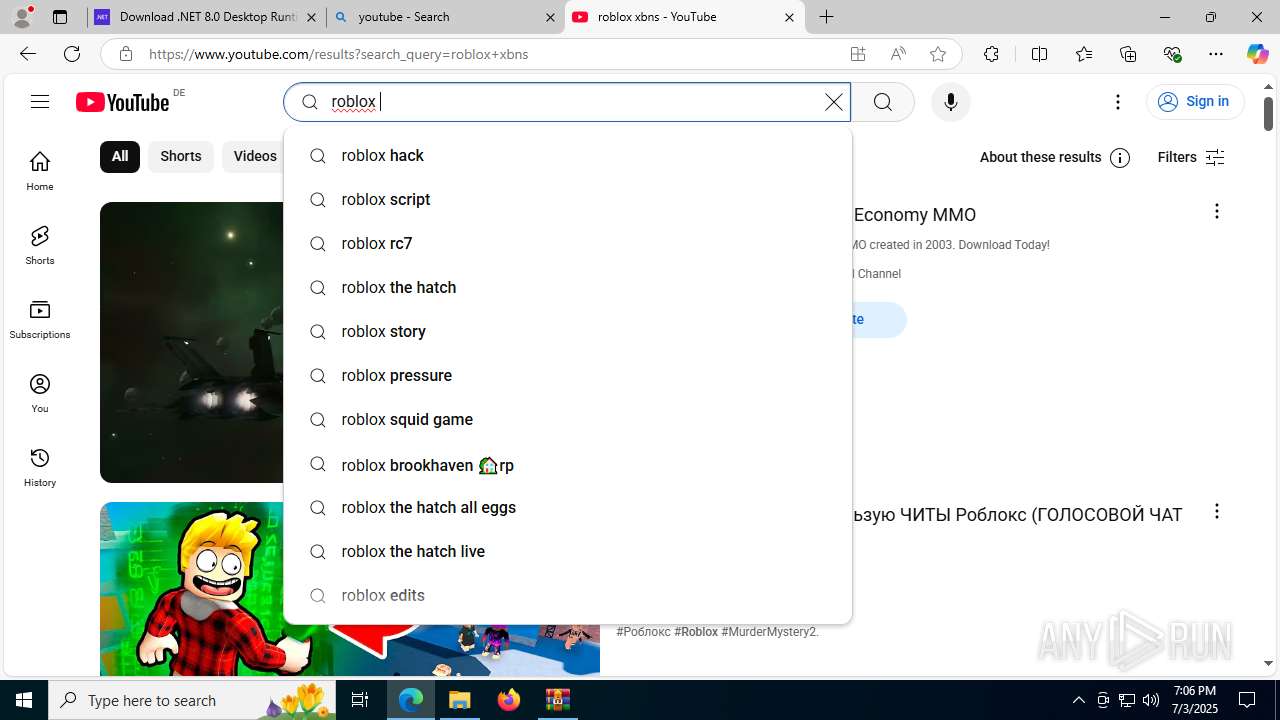Clear the search box with the X

(x=833, y=102)
